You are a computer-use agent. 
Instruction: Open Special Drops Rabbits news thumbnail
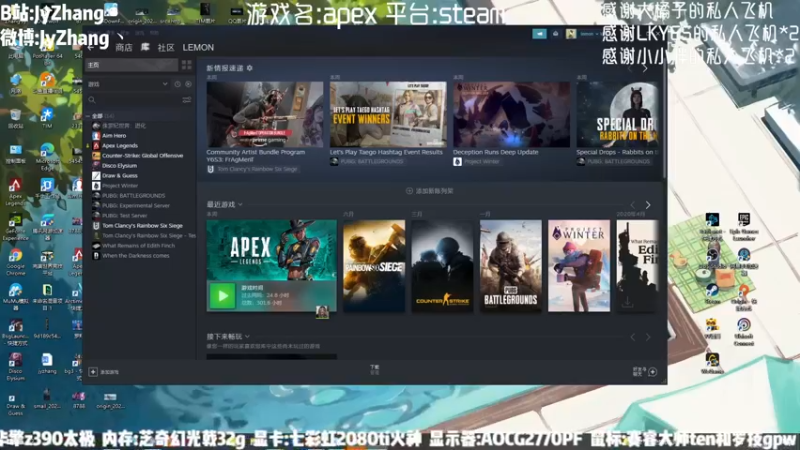[617, 114]
